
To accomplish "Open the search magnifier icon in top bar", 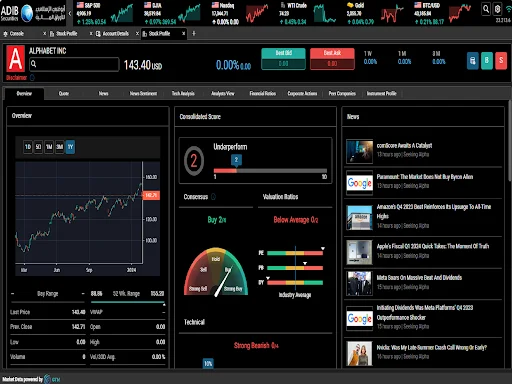I will (486, 9).
